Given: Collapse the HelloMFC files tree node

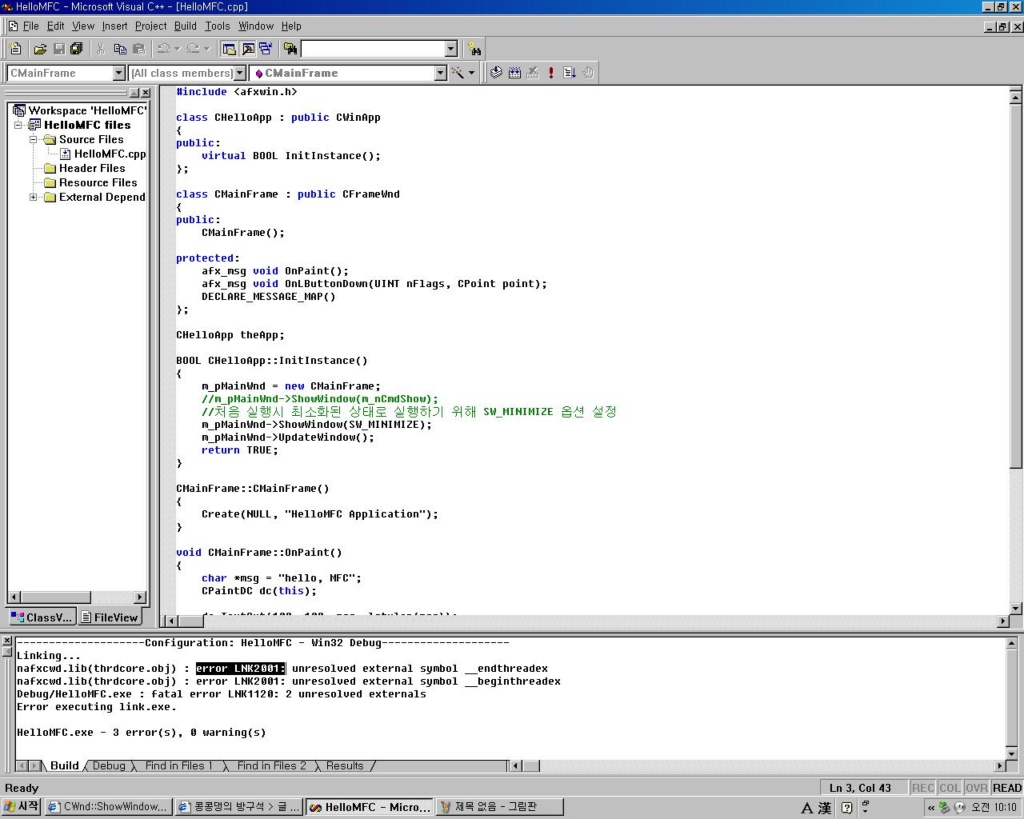Looking at the screenshot, I should point(18,125).
